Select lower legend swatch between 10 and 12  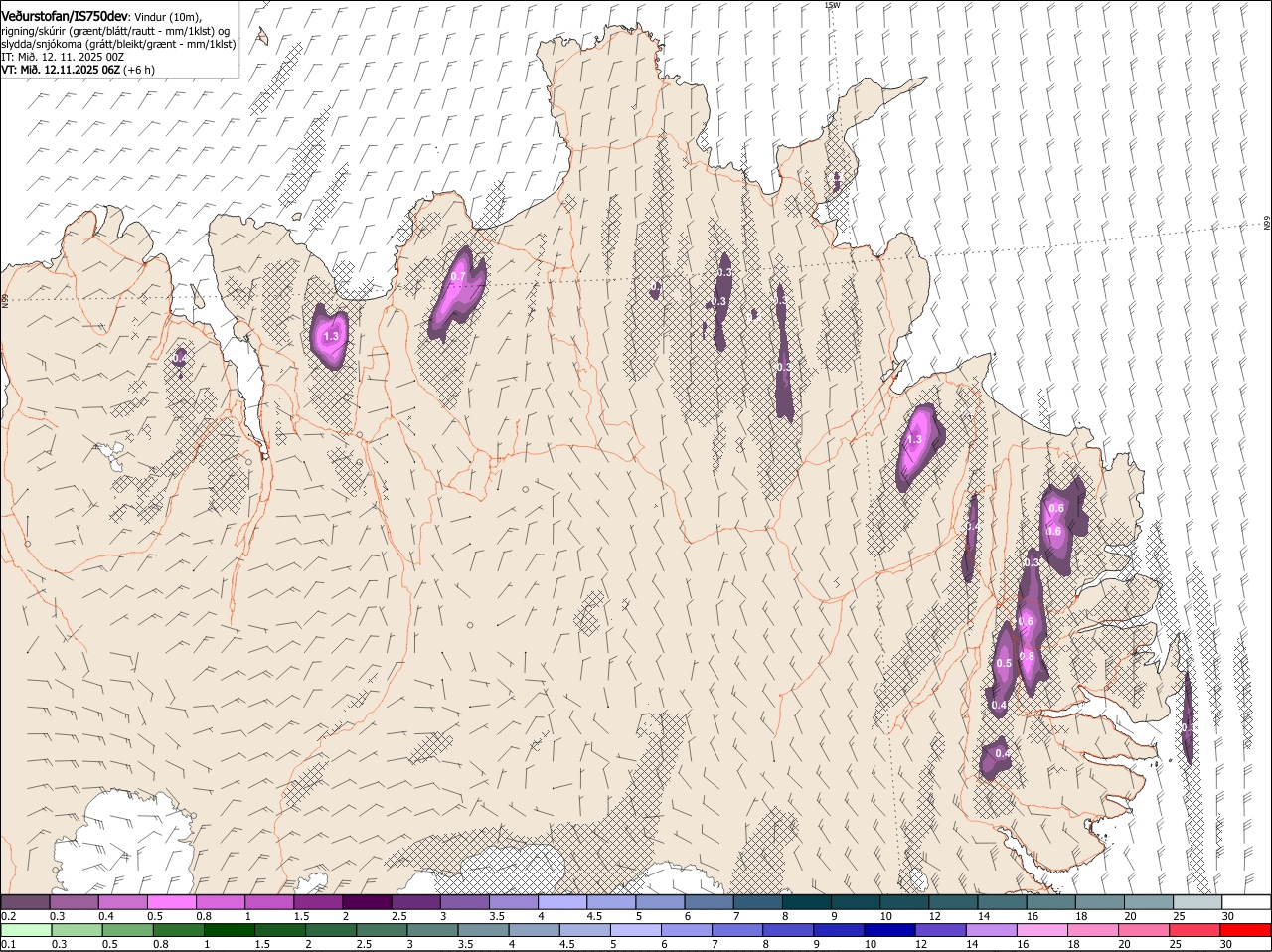[x=889, y=930]
